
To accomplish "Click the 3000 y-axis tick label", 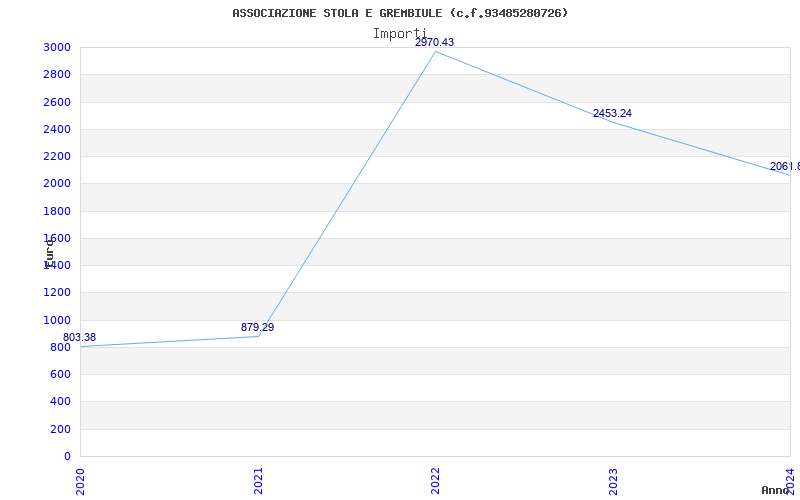I will point(57,48).
